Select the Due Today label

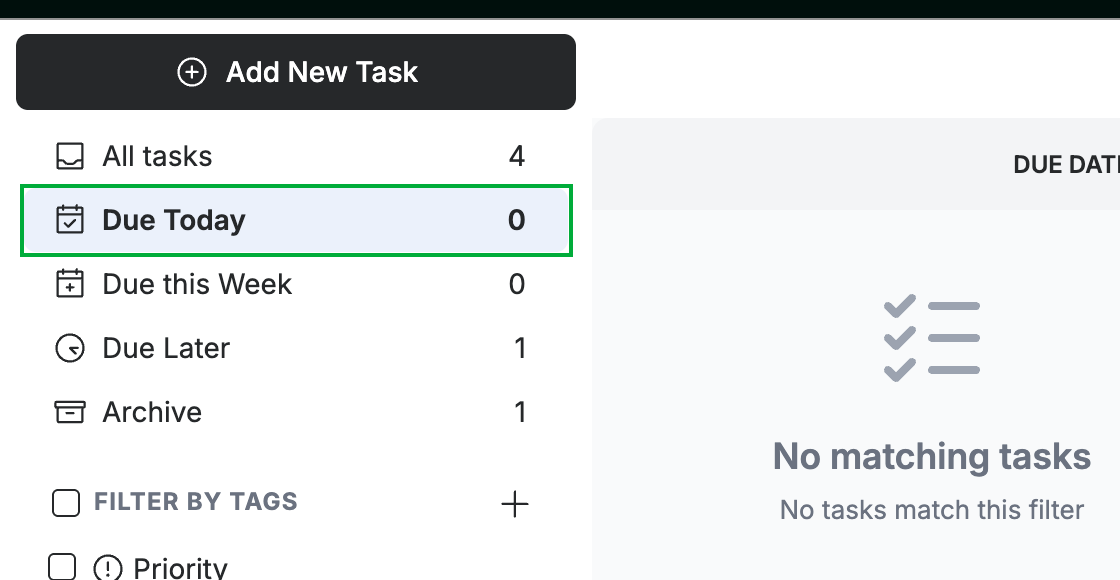(174, 220)
